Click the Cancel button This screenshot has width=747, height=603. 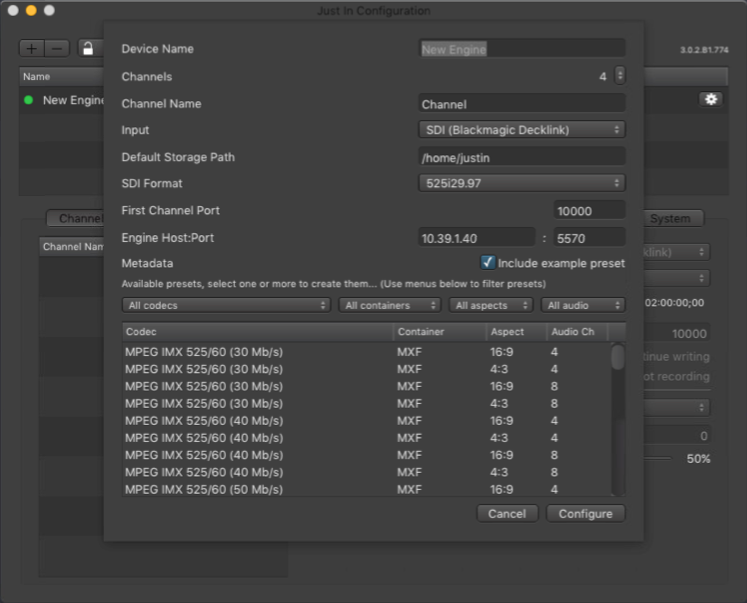pyautogui.click(x=507, y=513)
